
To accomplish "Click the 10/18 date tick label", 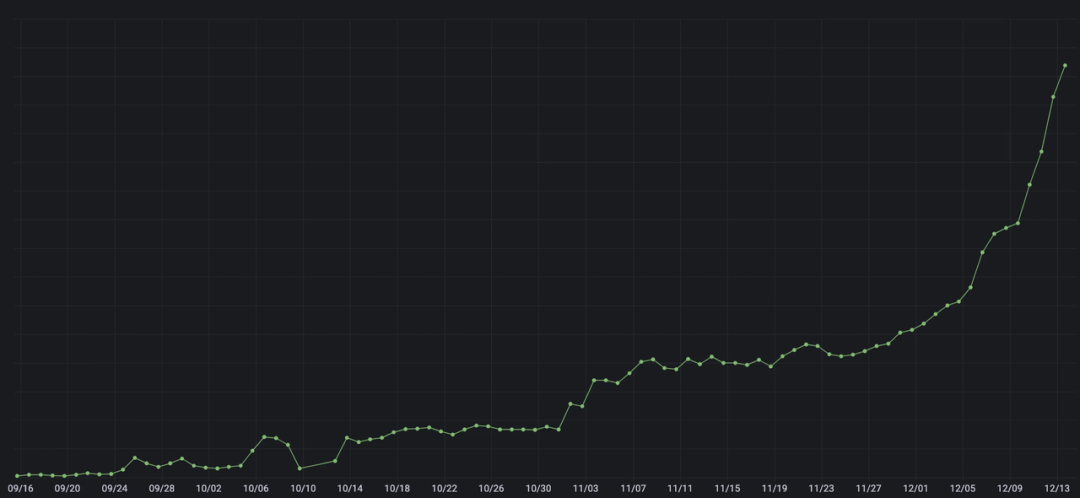I will point(397,489).
